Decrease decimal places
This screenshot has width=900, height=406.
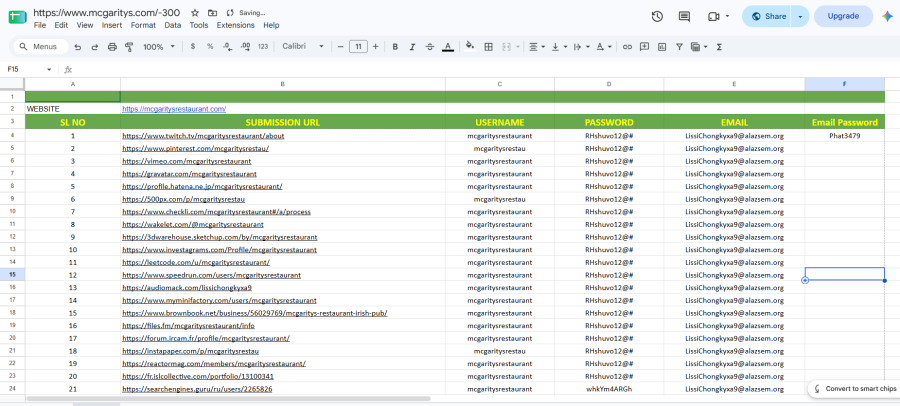click(x=227, y=47)
